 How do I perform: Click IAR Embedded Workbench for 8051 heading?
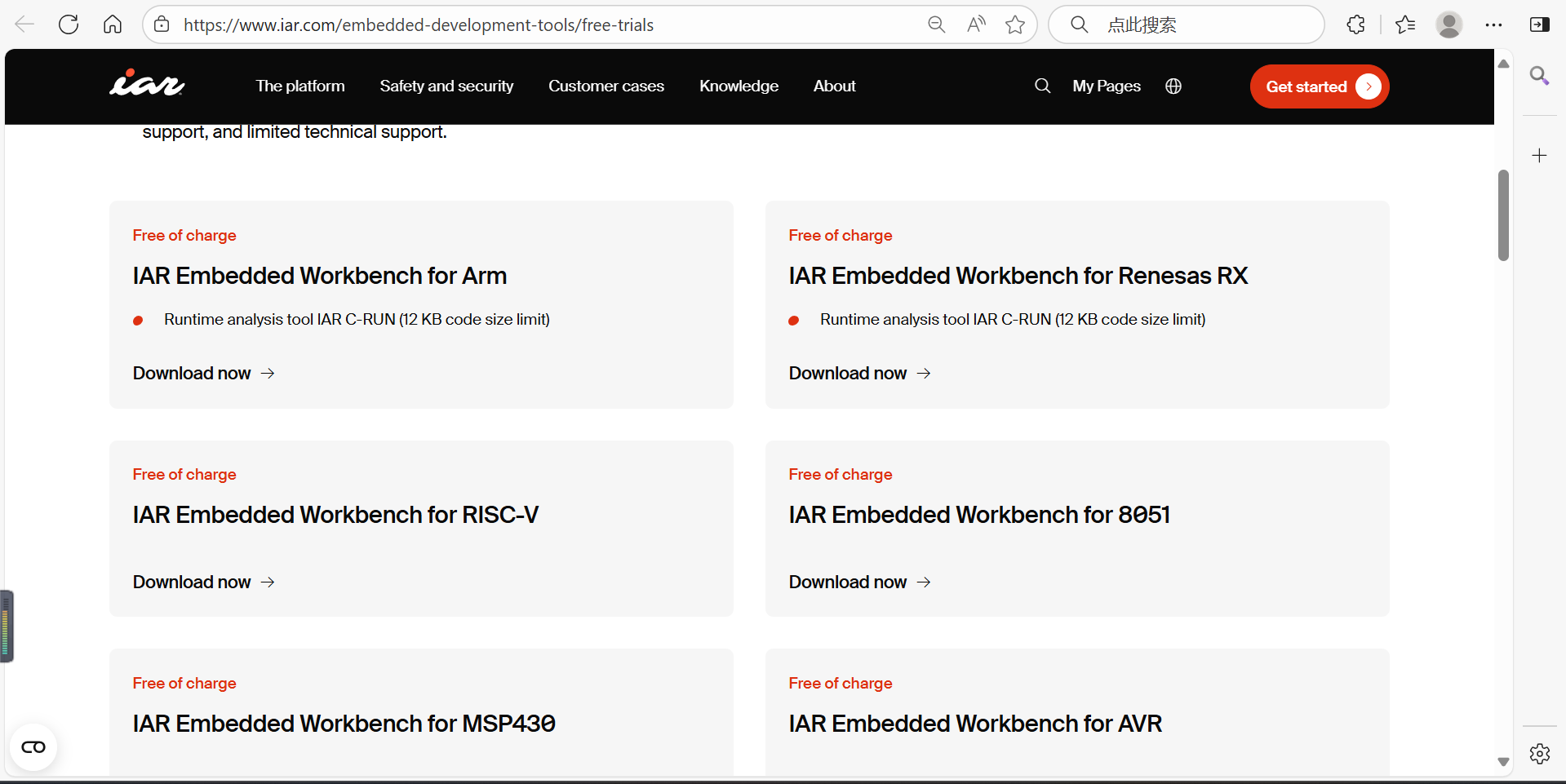point(979,515)
